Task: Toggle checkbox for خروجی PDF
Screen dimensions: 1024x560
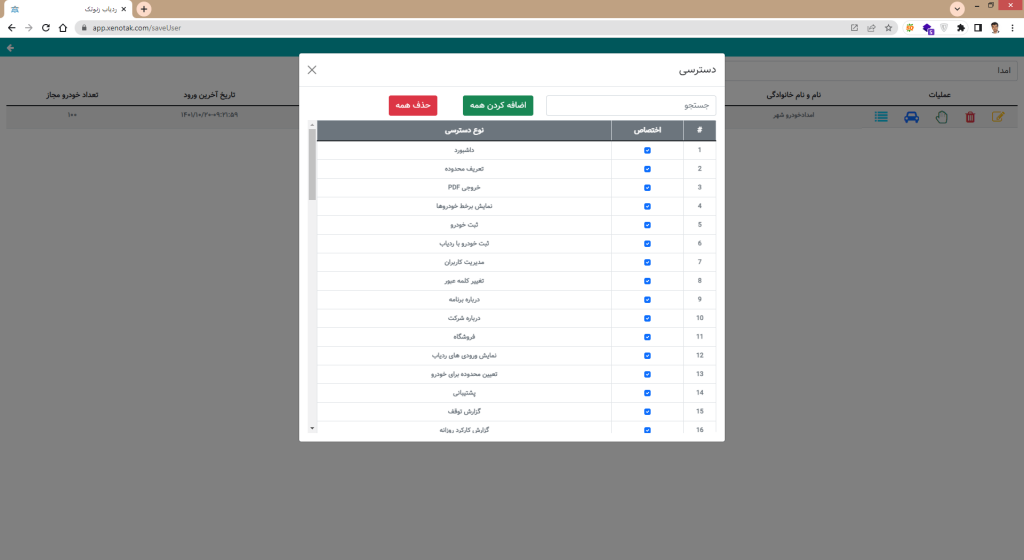Action: [x=647, y=187]
